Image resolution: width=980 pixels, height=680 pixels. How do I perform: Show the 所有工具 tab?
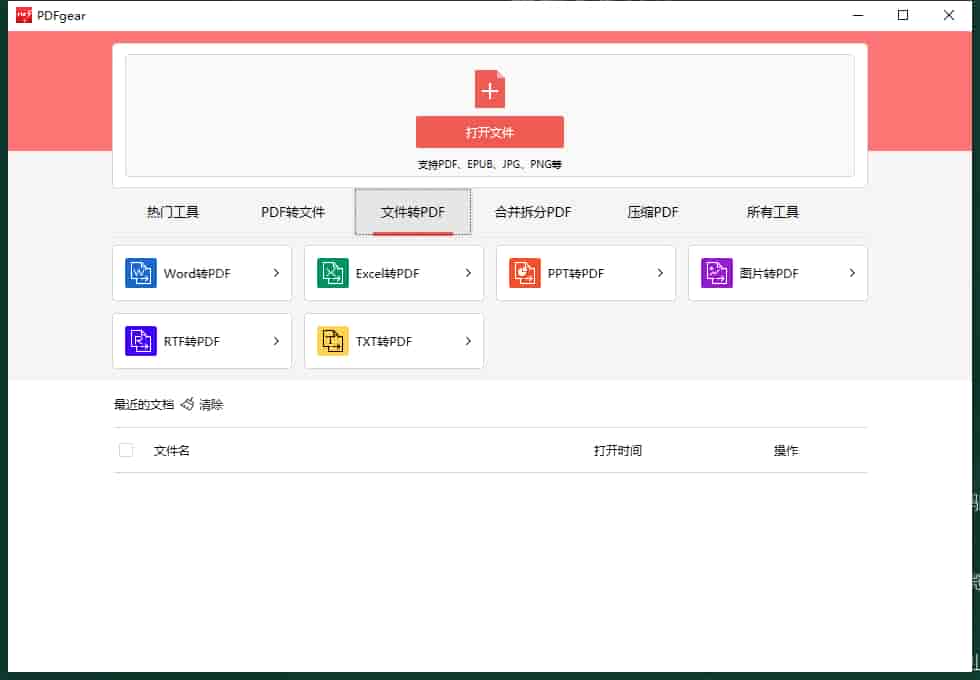(772, 212)
